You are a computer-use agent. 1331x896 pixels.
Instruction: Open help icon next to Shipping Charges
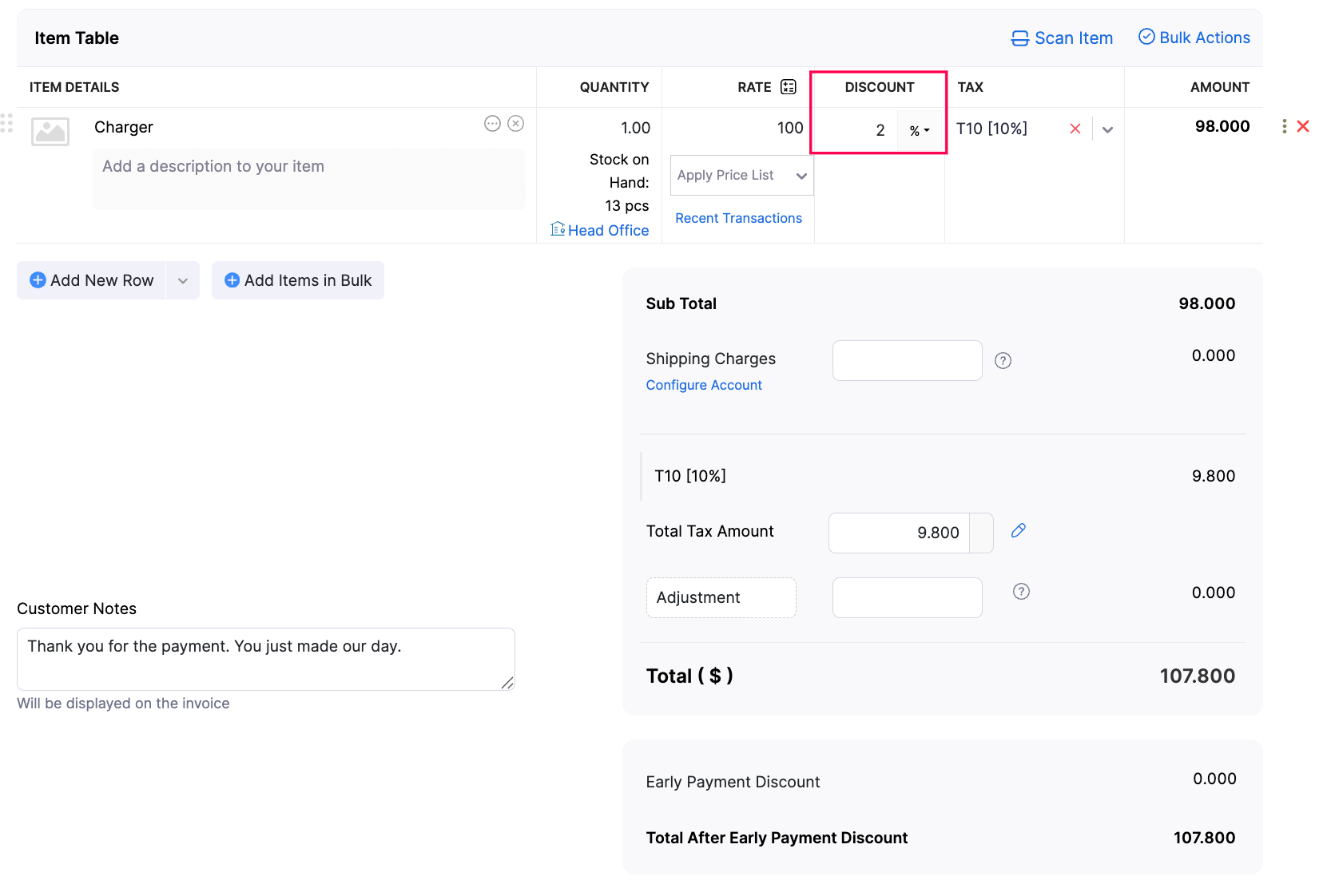(1003, 360)
